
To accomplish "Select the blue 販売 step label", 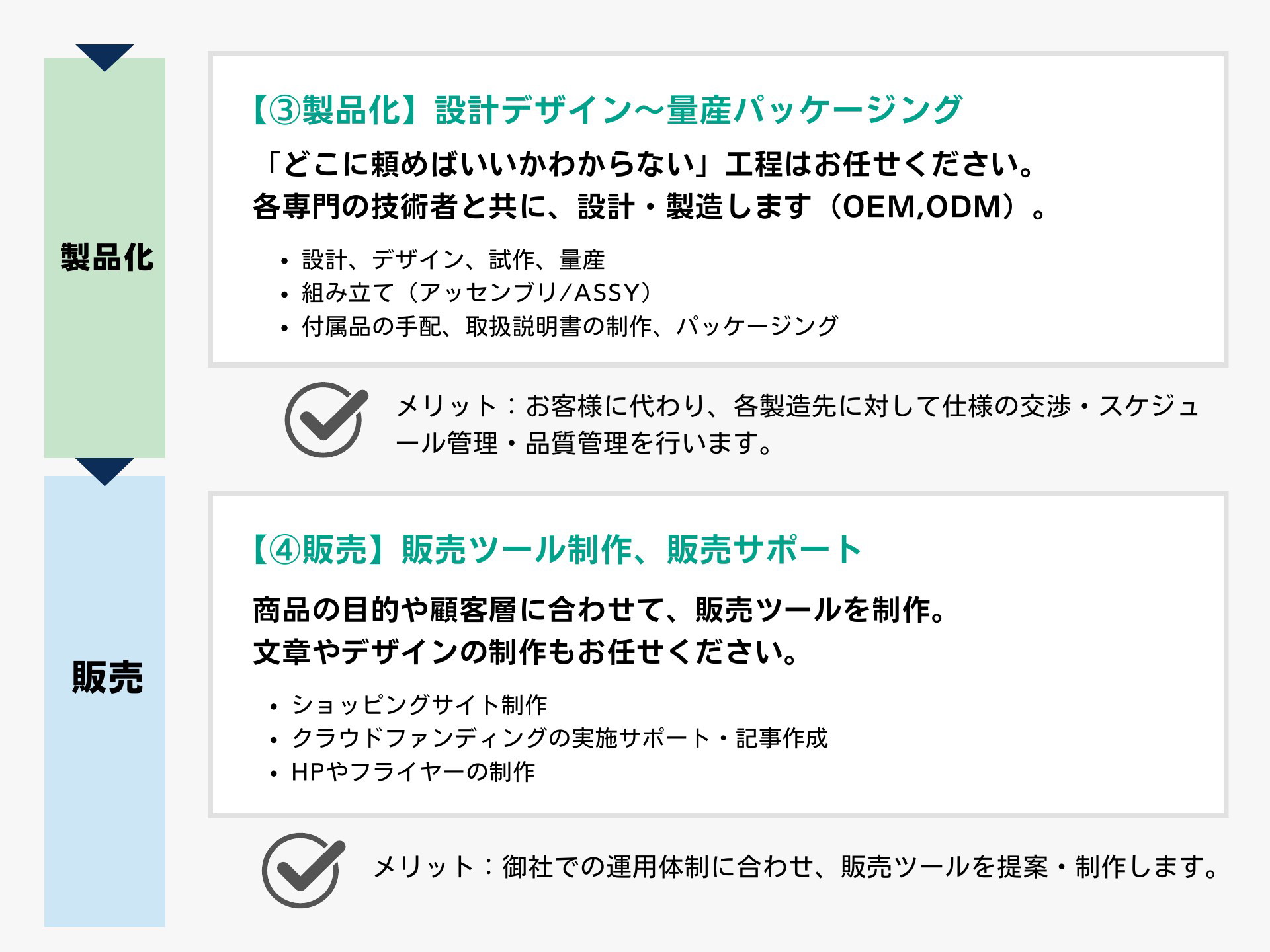I will (x=106, y=678).
